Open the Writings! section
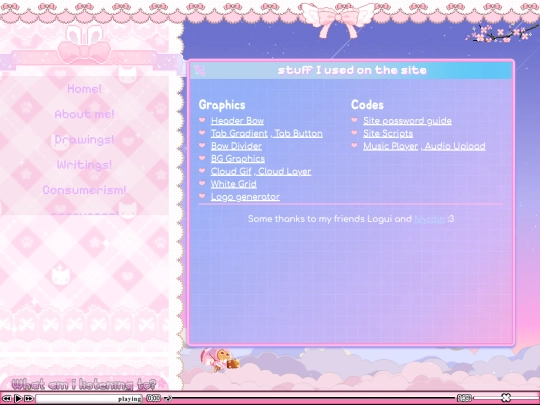This screenshot has width=540, height=405. pos(84,165)
